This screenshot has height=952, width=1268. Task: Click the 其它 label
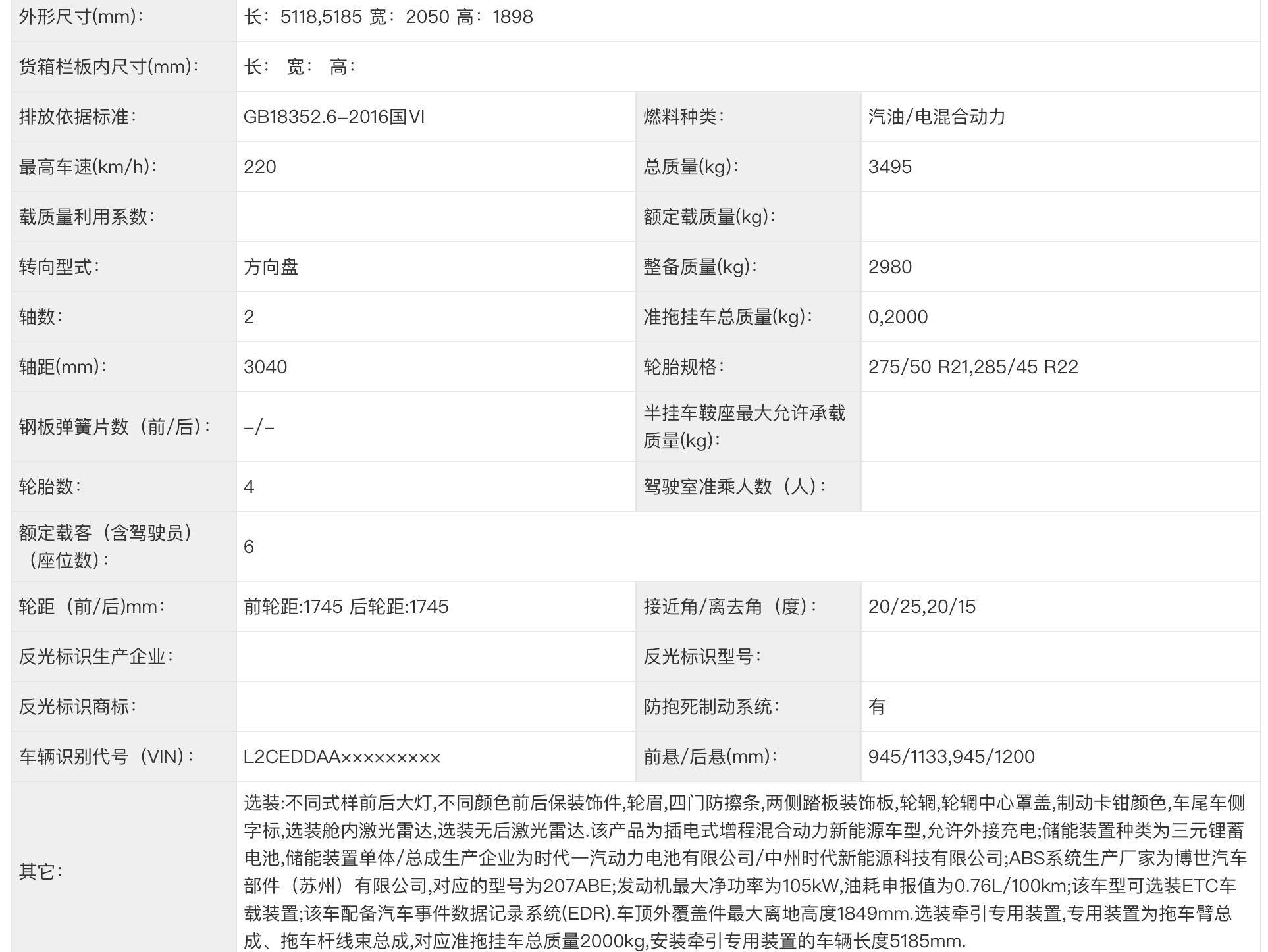40,872
